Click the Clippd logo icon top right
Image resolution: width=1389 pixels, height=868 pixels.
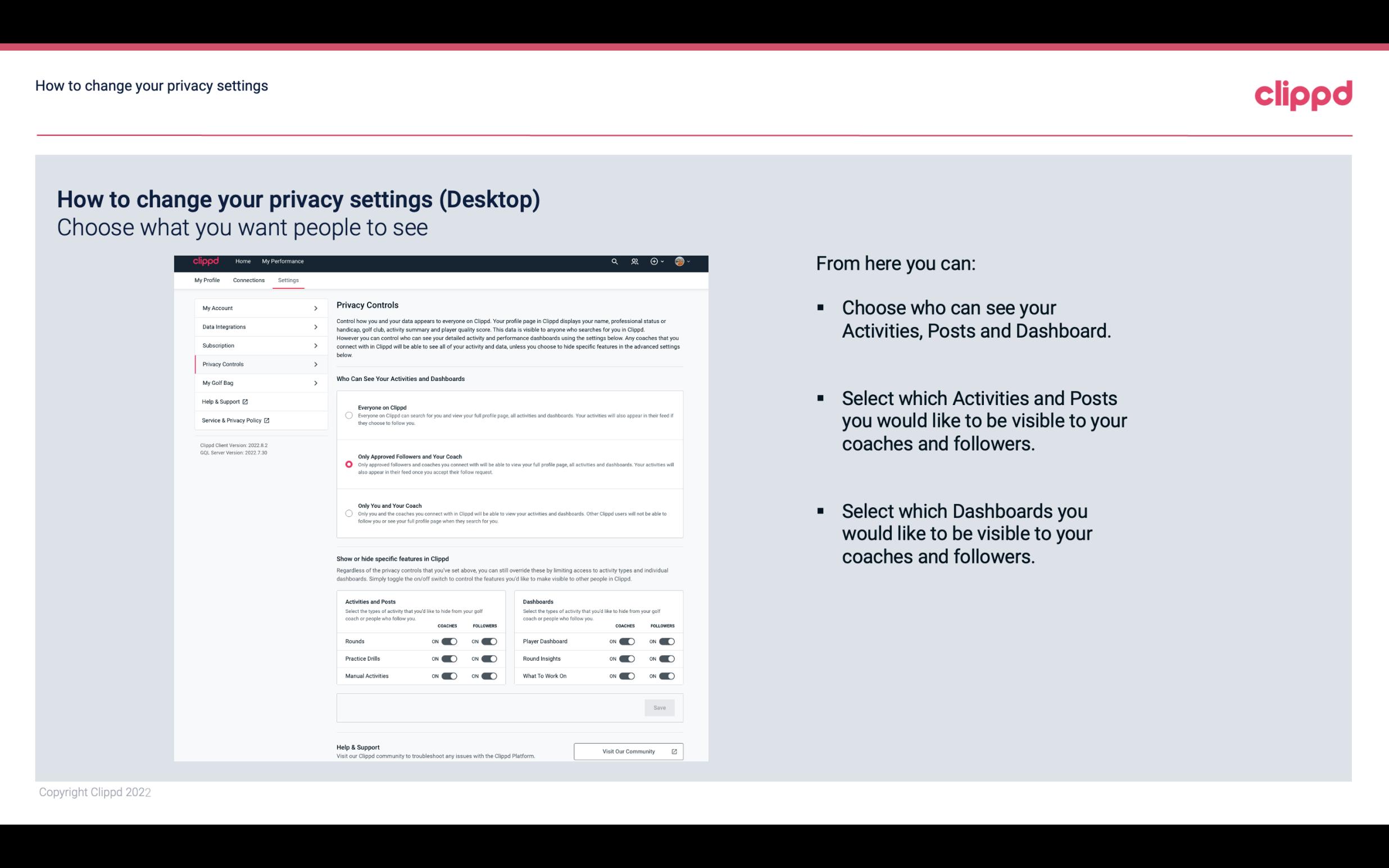tap(1303, 94)
